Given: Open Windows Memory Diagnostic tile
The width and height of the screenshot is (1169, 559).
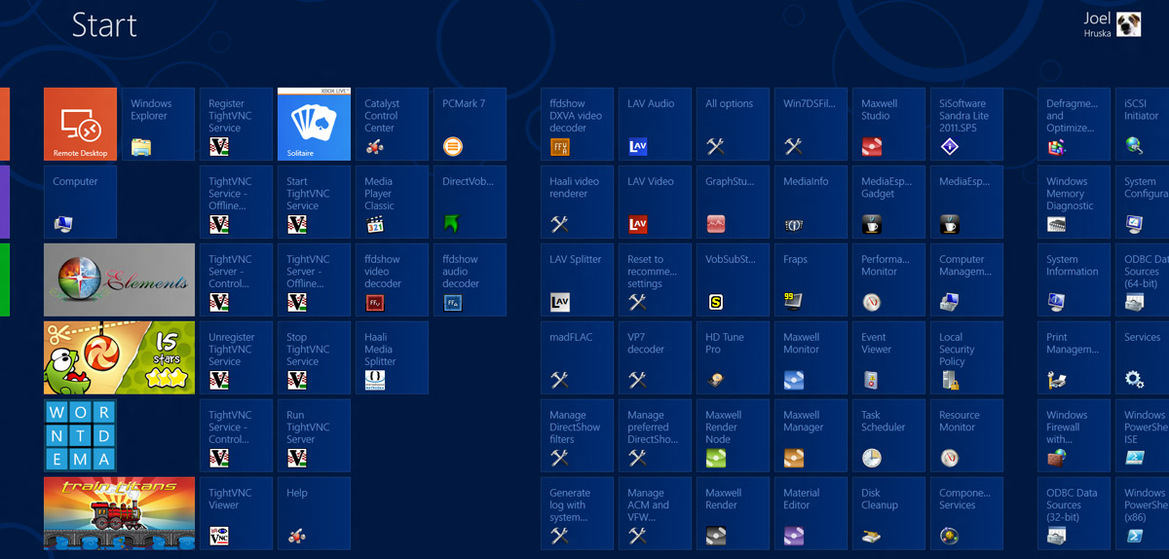Looking at the screenshot, I should pyautogui.click(x=1074, y=202).
